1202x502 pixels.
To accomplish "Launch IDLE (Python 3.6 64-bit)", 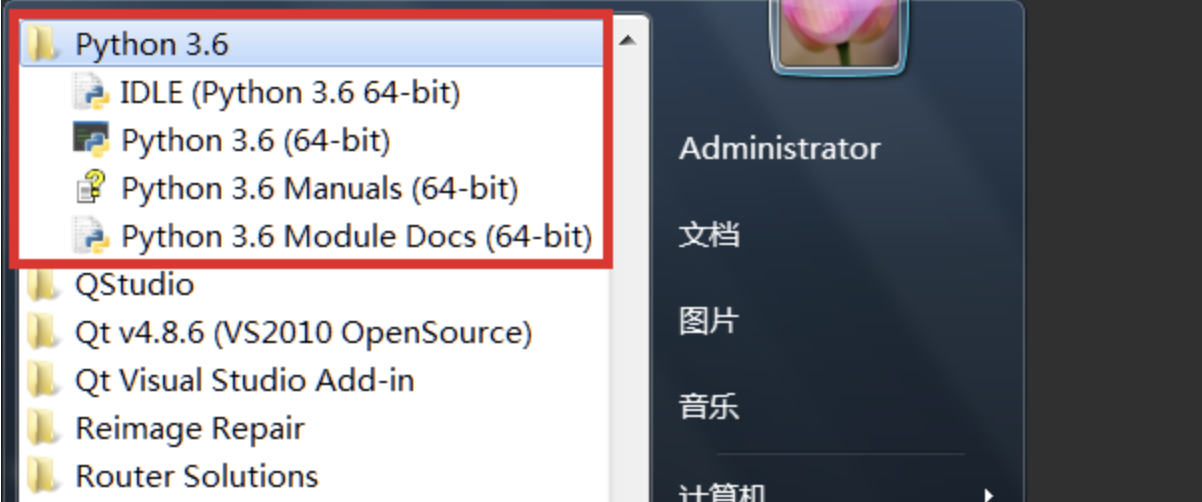I will coord(290,93).
